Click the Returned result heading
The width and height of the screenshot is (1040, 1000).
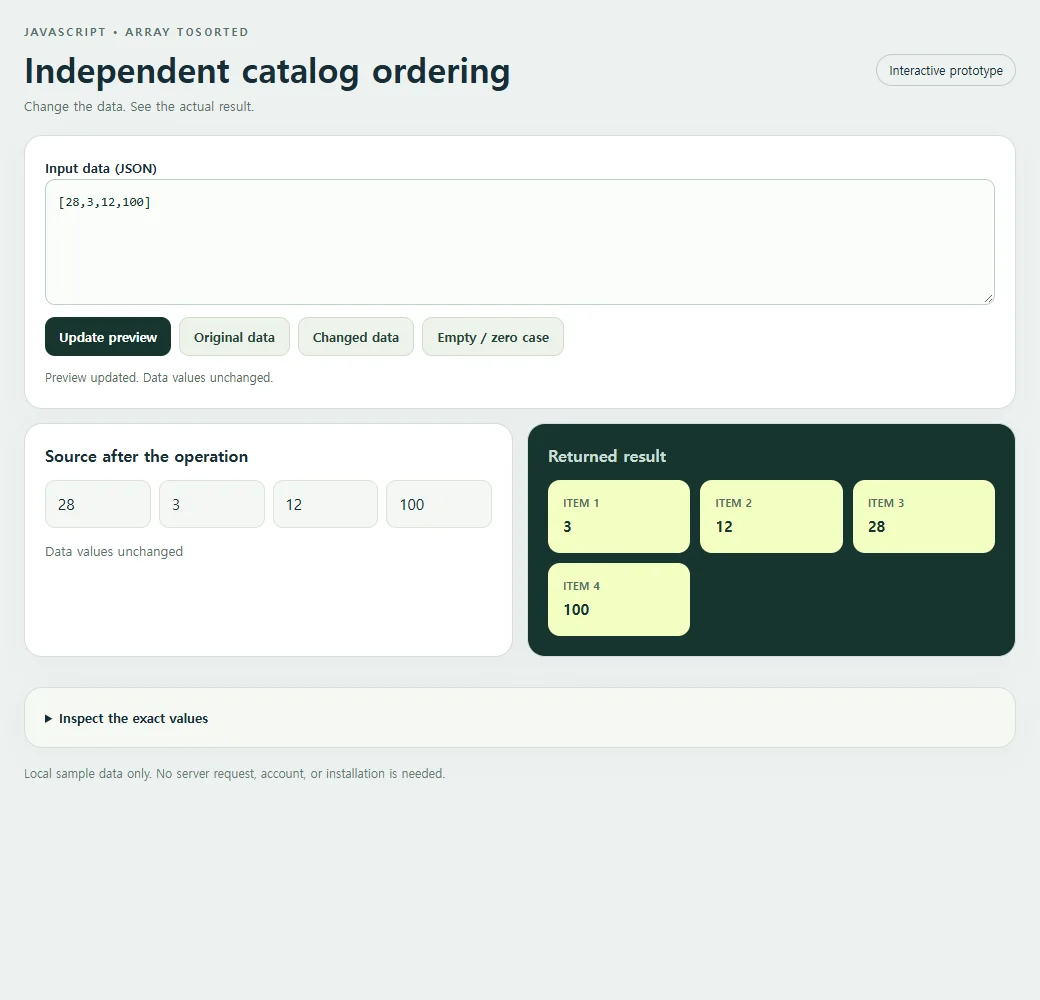[607, 456]
